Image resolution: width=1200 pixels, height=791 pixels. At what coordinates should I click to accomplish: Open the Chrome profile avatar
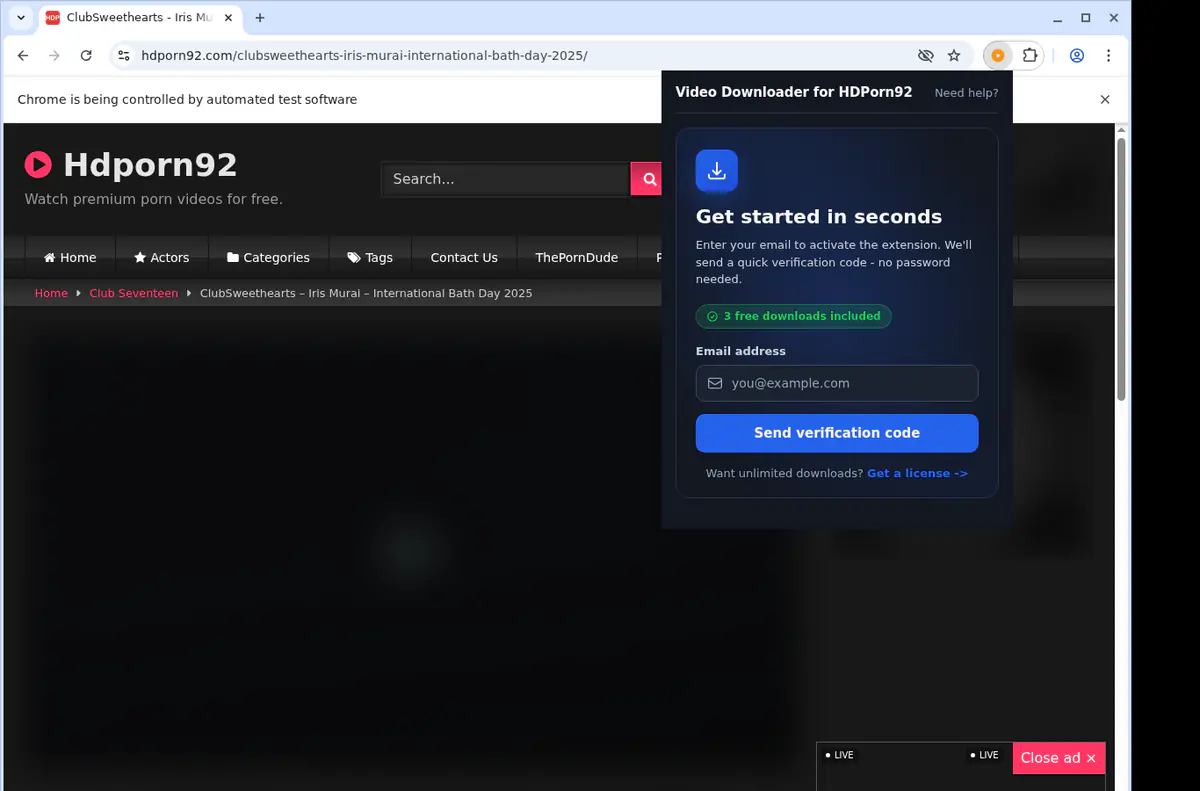tap(1077, 56)
